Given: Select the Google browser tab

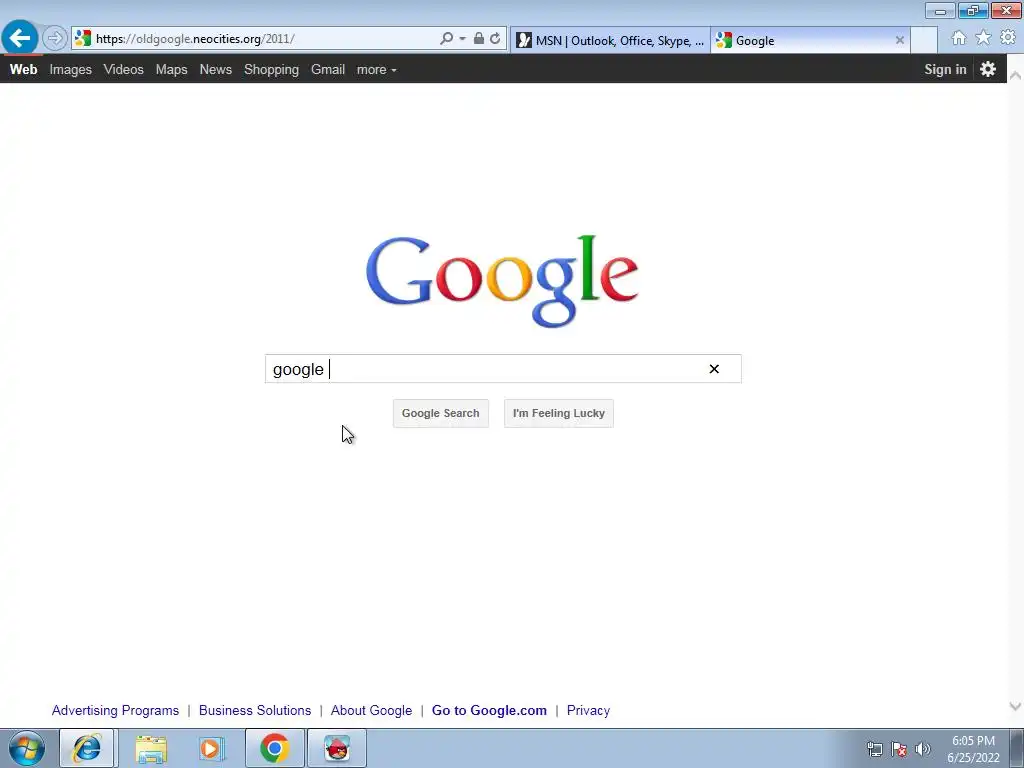Looking at the screenshot, I should click(810, 40).
